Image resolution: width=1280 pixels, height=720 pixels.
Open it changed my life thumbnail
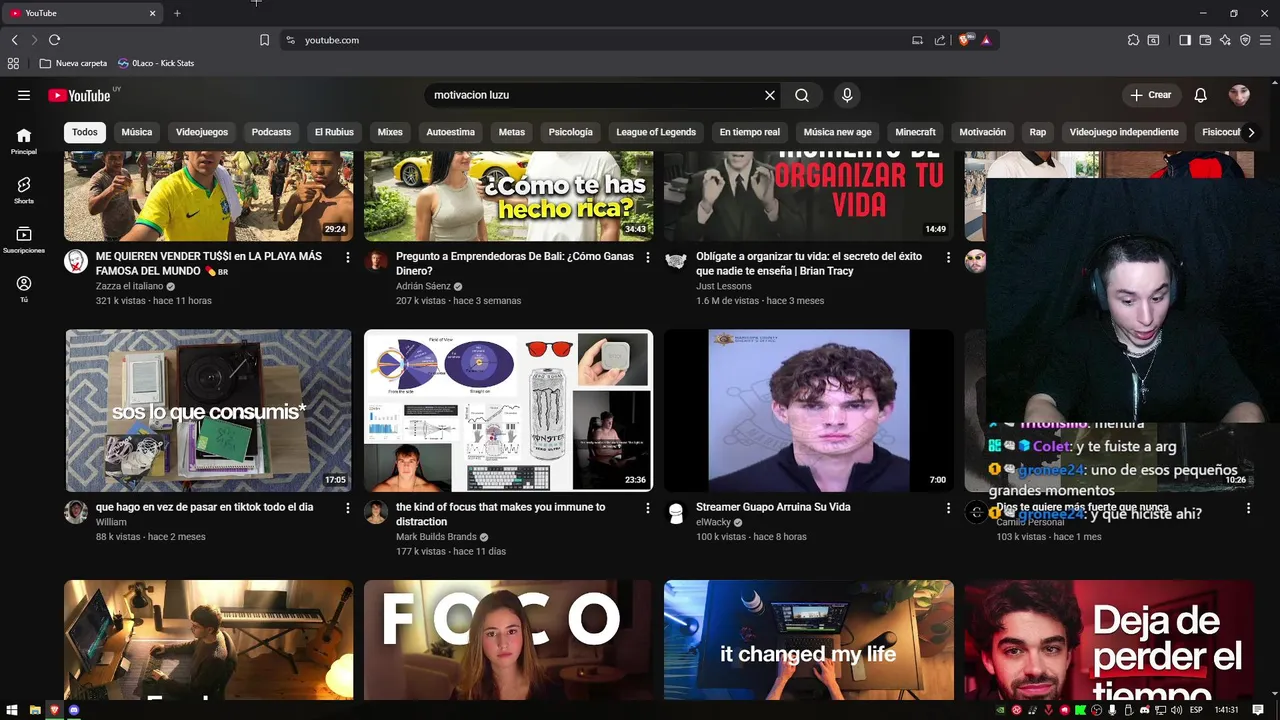pyautogui.click(x=809, y=640)
